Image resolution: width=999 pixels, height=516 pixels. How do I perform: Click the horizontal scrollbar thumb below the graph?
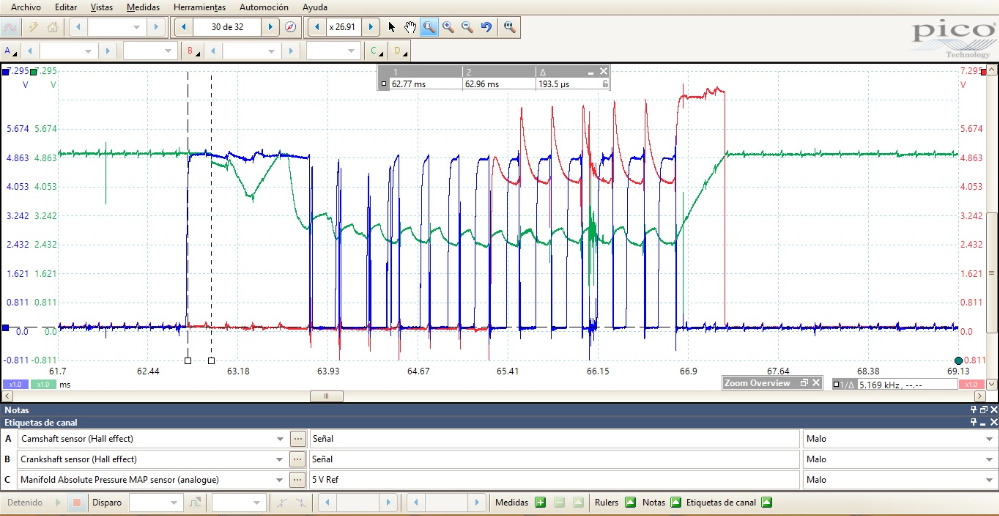[325, 396]
